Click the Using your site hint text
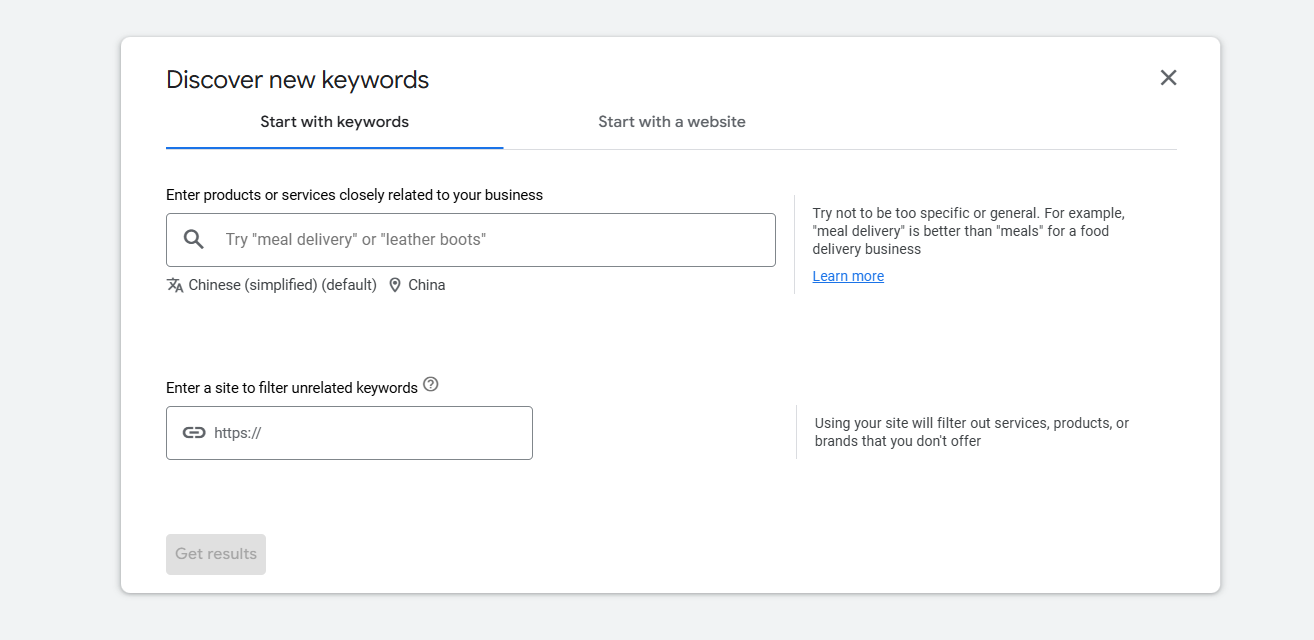The width and height of the screenshot is (1314, 640). coord(971,432)
